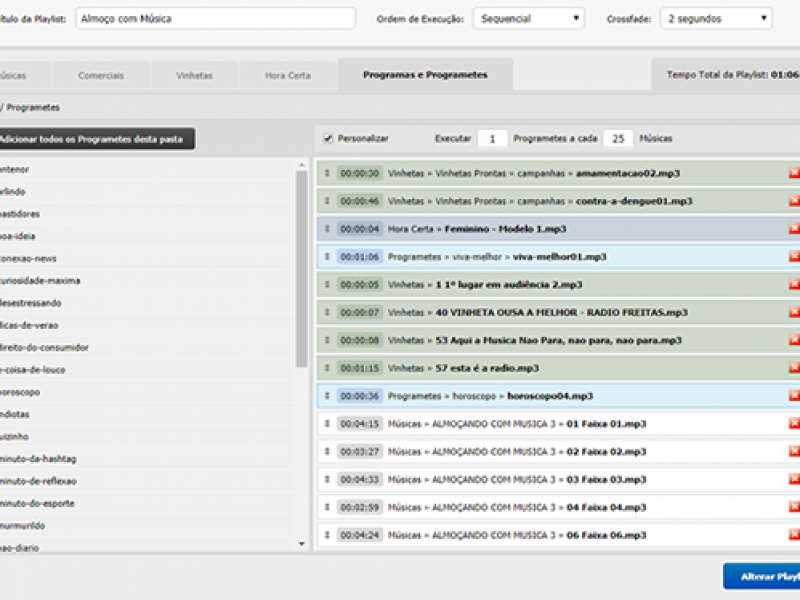Click the reorder handle of viva-melhor01.mp3
Screen dimensions: 800x600
point(328,257)
